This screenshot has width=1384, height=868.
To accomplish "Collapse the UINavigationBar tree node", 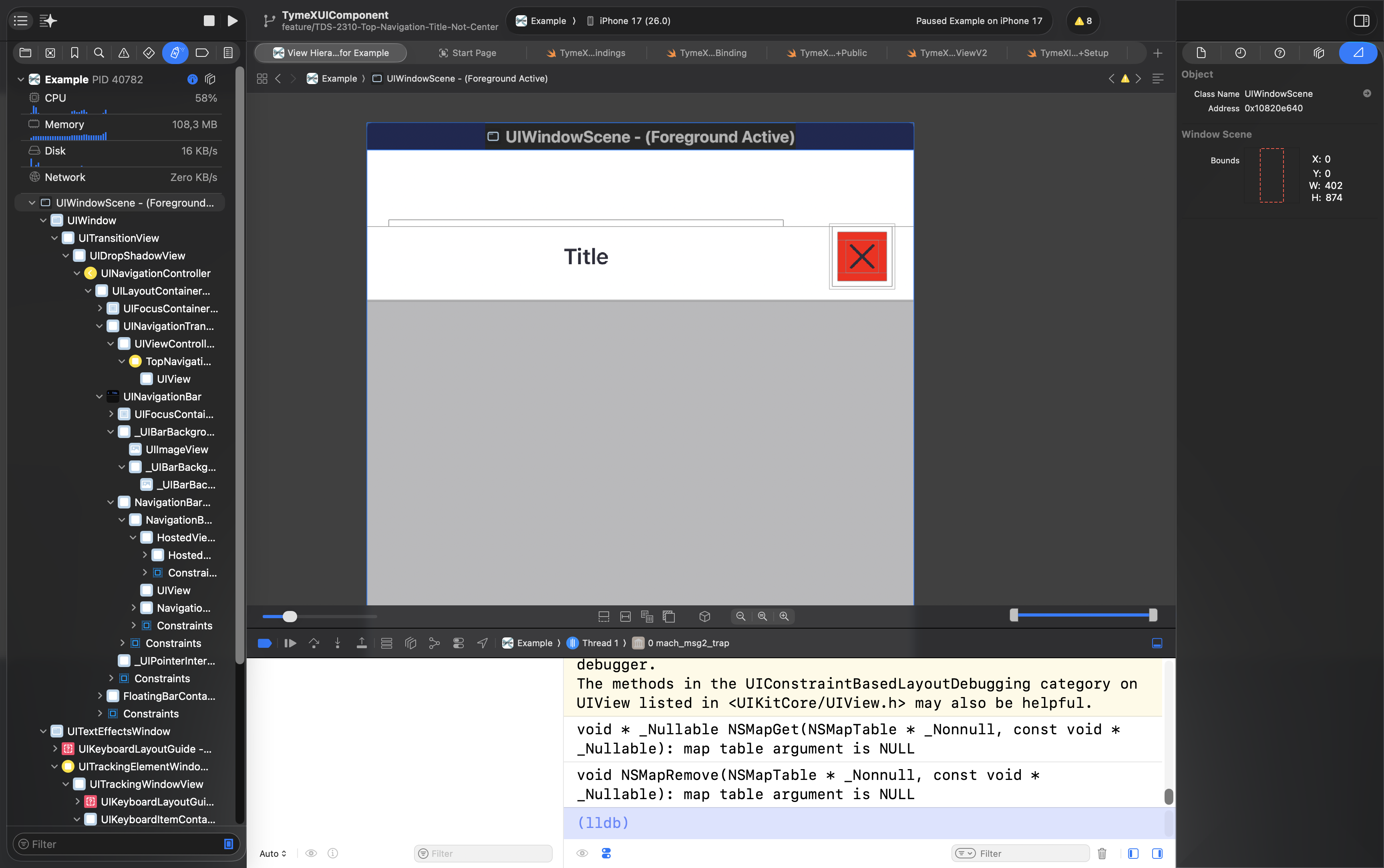I will (99, 397).
